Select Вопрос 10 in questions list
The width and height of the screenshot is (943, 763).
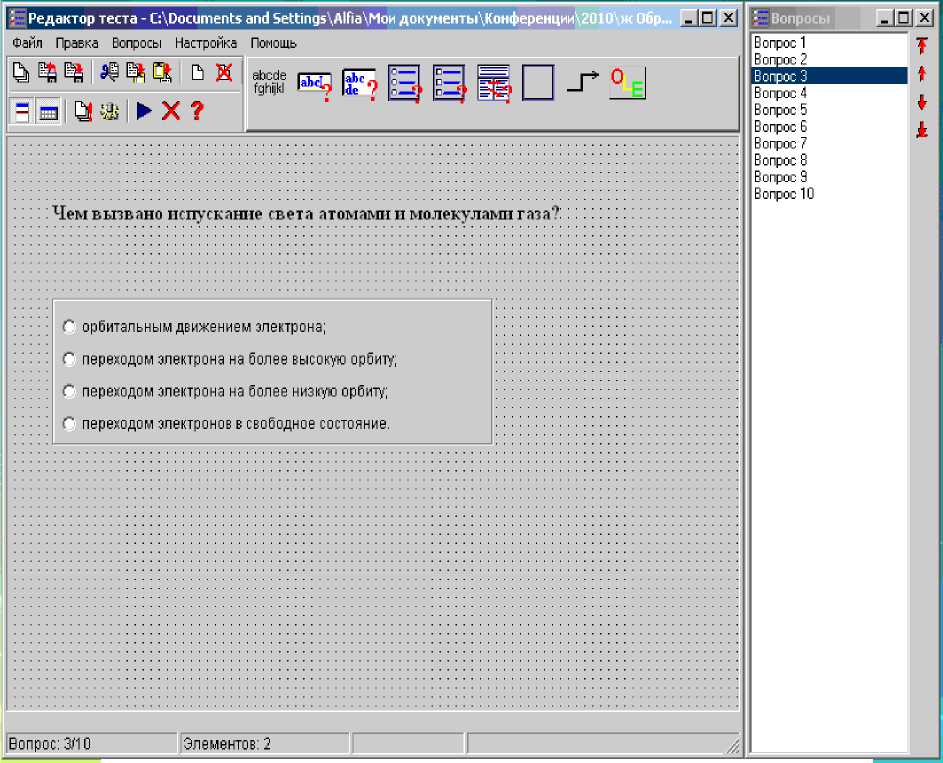pyautogui.click(x=829, y=194)
